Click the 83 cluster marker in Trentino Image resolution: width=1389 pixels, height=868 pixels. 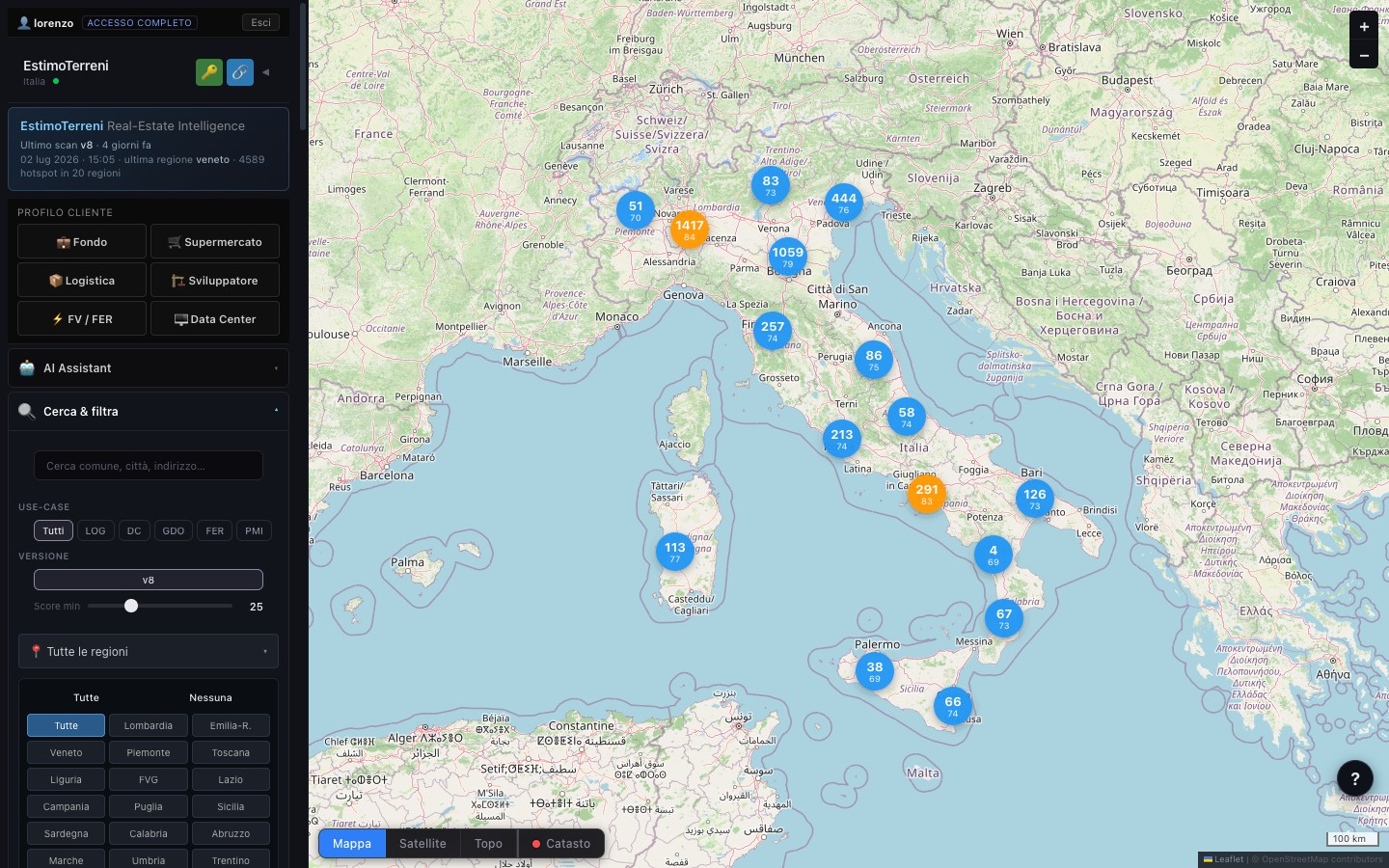pos(771,185)
